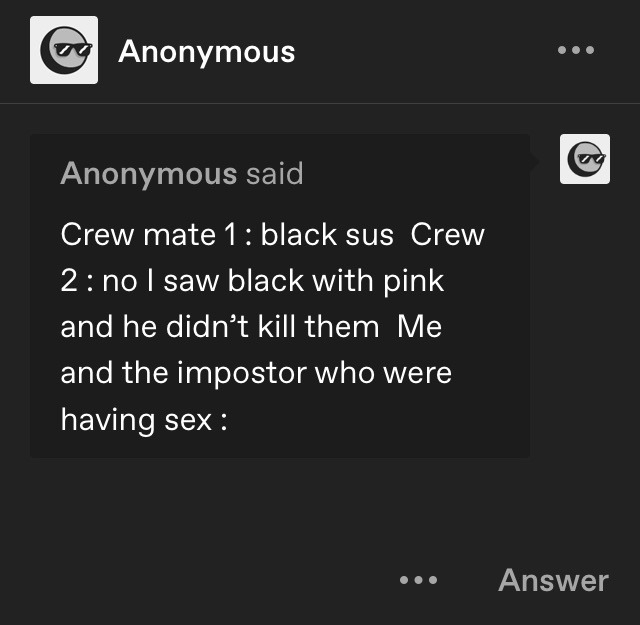Open the ellipsis options left of Answer
Screen dimensions: 640x625
tap(418, 580)
